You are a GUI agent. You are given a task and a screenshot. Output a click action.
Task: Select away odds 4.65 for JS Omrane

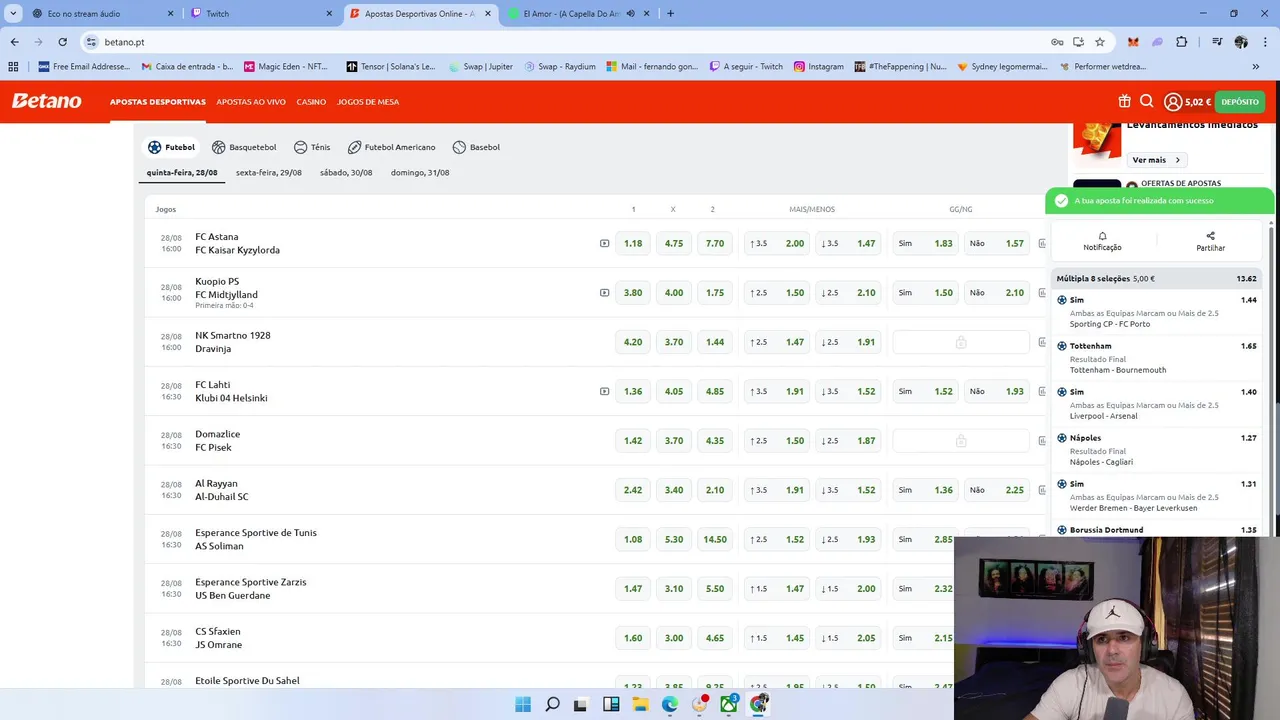[x=715, y=638]
